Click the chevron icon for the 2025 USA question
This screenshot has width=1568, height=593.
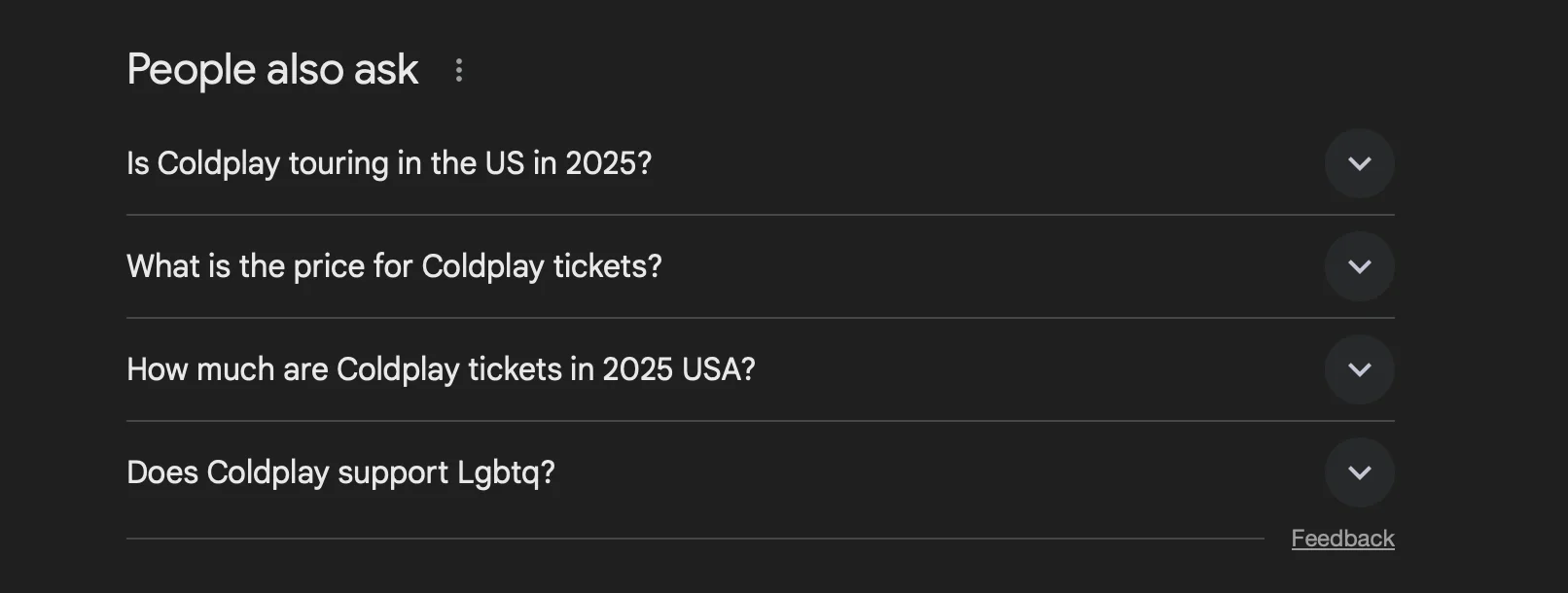[x=1359, y=369]
